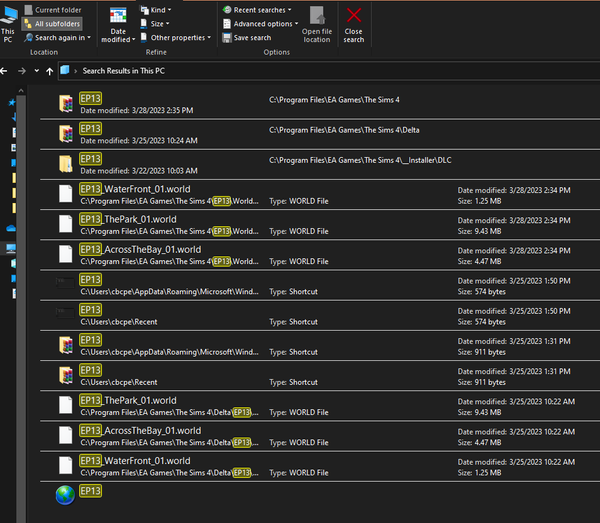This screenshot has height=523, width=600.
Task: Select EP13_ThePark_01.world modified 3/28/2023 file icon
Action: point(66,224)
